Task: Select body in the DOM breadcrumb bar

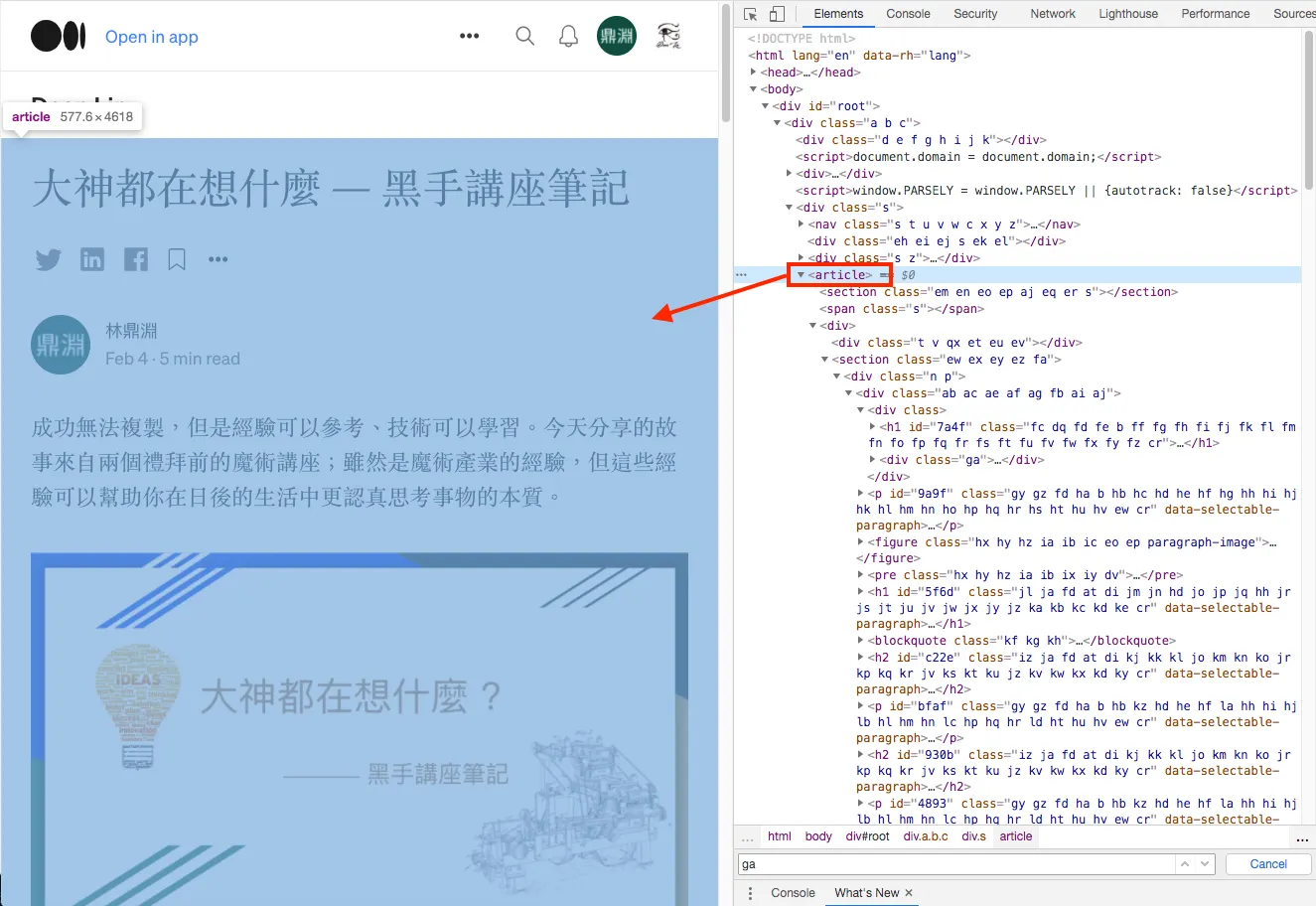Action: pos(818,836)
